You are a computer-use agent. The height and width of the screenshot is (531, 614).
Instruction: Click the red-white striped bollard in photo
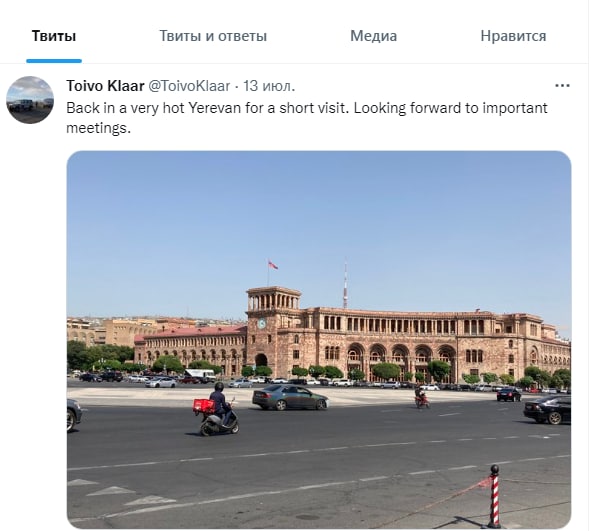click(495, 495)
